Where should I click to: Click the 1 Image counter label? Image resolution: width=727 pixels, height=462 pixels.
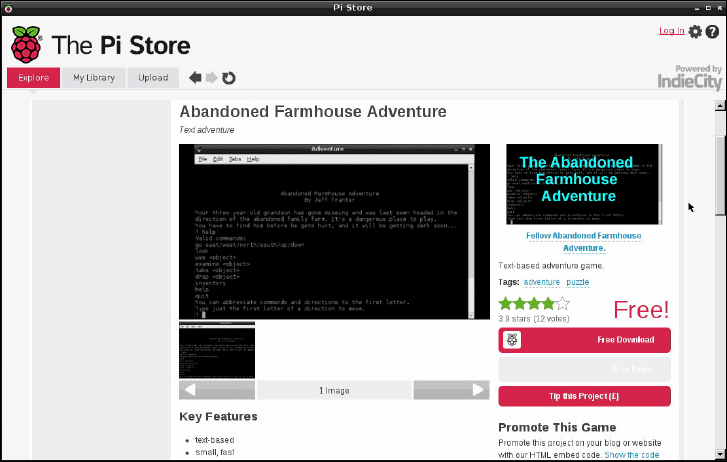334,391
